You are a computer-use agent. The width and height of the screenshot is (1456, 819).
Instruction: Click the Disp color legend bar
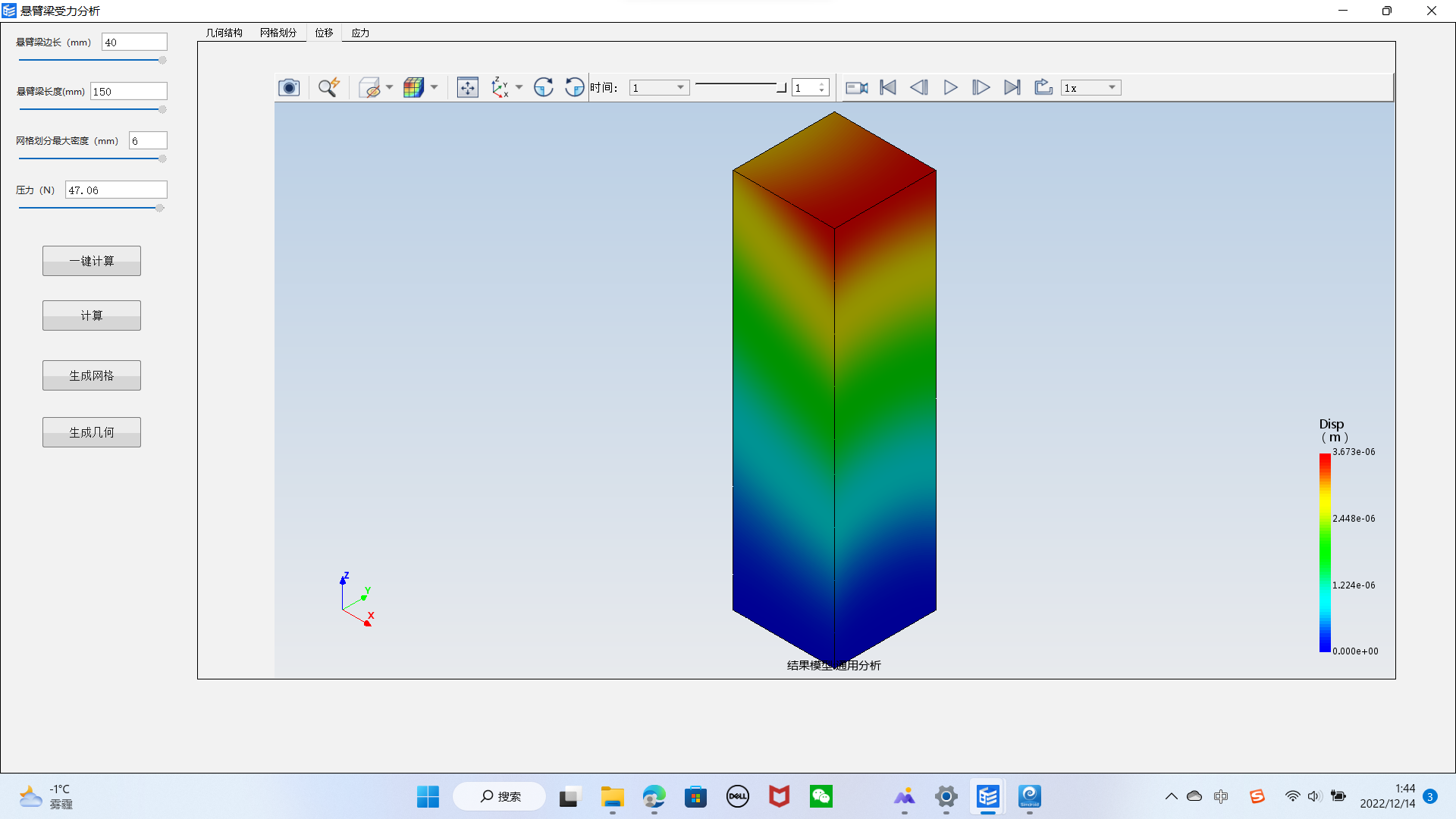coord(1325,552)
